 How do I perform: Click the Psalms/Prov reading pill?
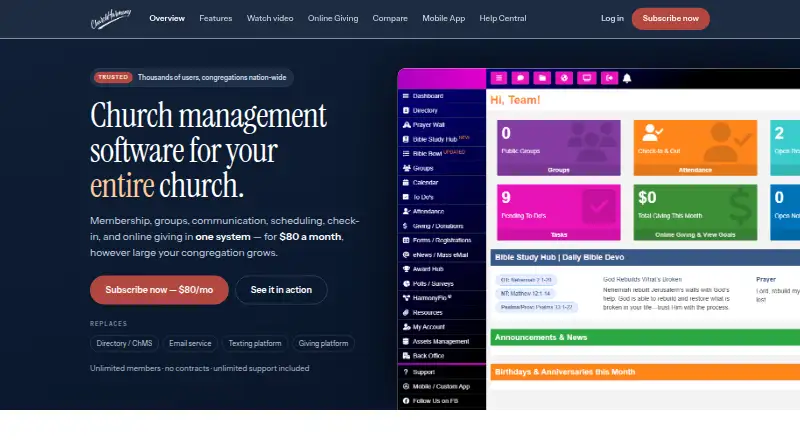tap(536, 307)
